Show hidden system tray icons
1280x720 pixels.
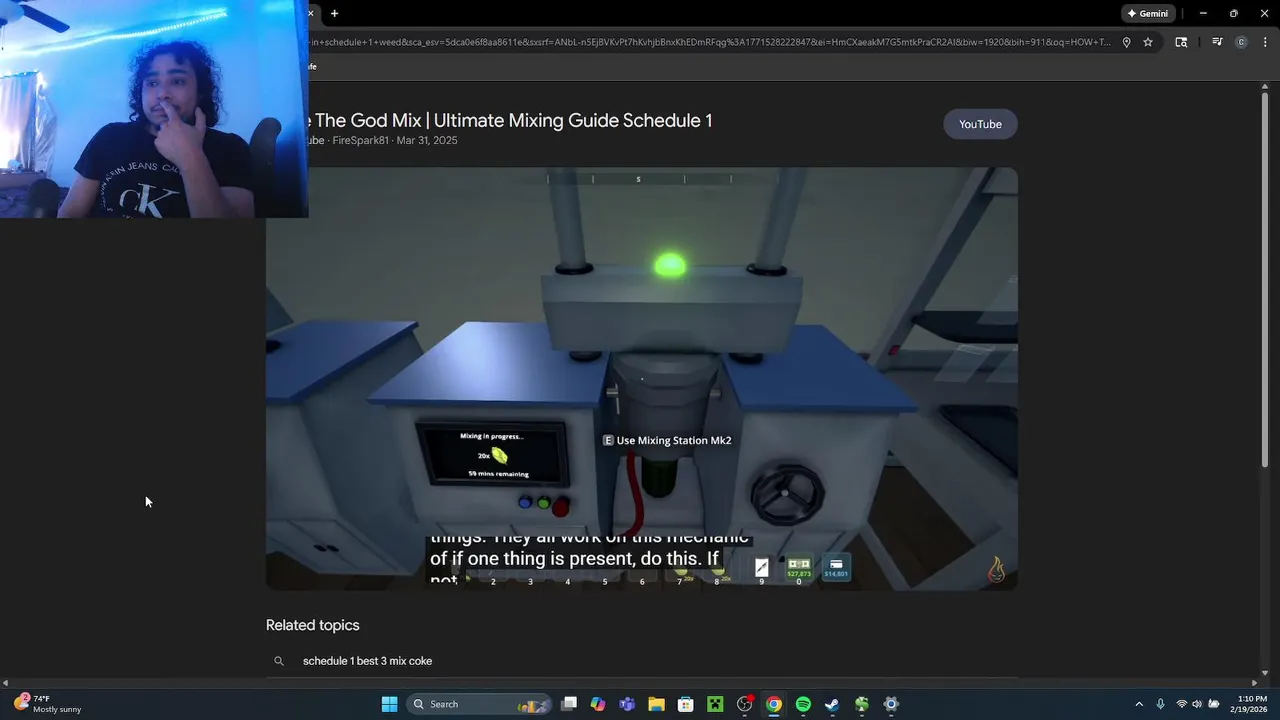click(1138, 704)
